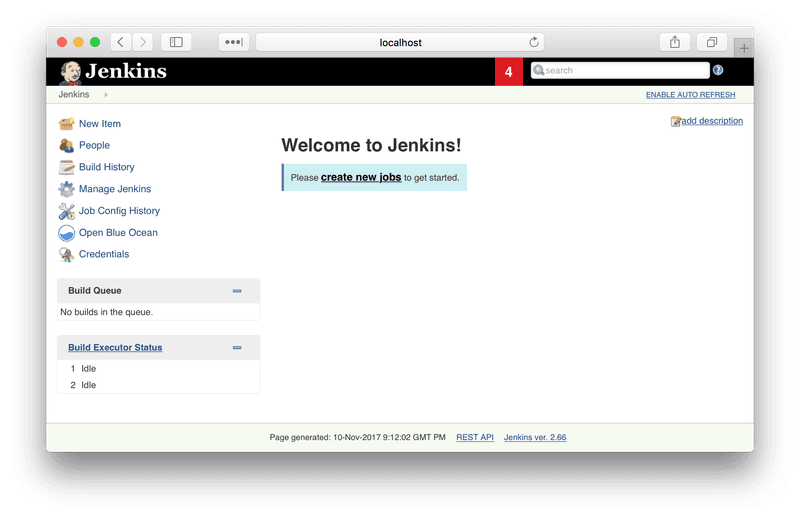Click the localhost address bar
The width and height of the screenshot is (800, 518).
click(x=400, y=42)
